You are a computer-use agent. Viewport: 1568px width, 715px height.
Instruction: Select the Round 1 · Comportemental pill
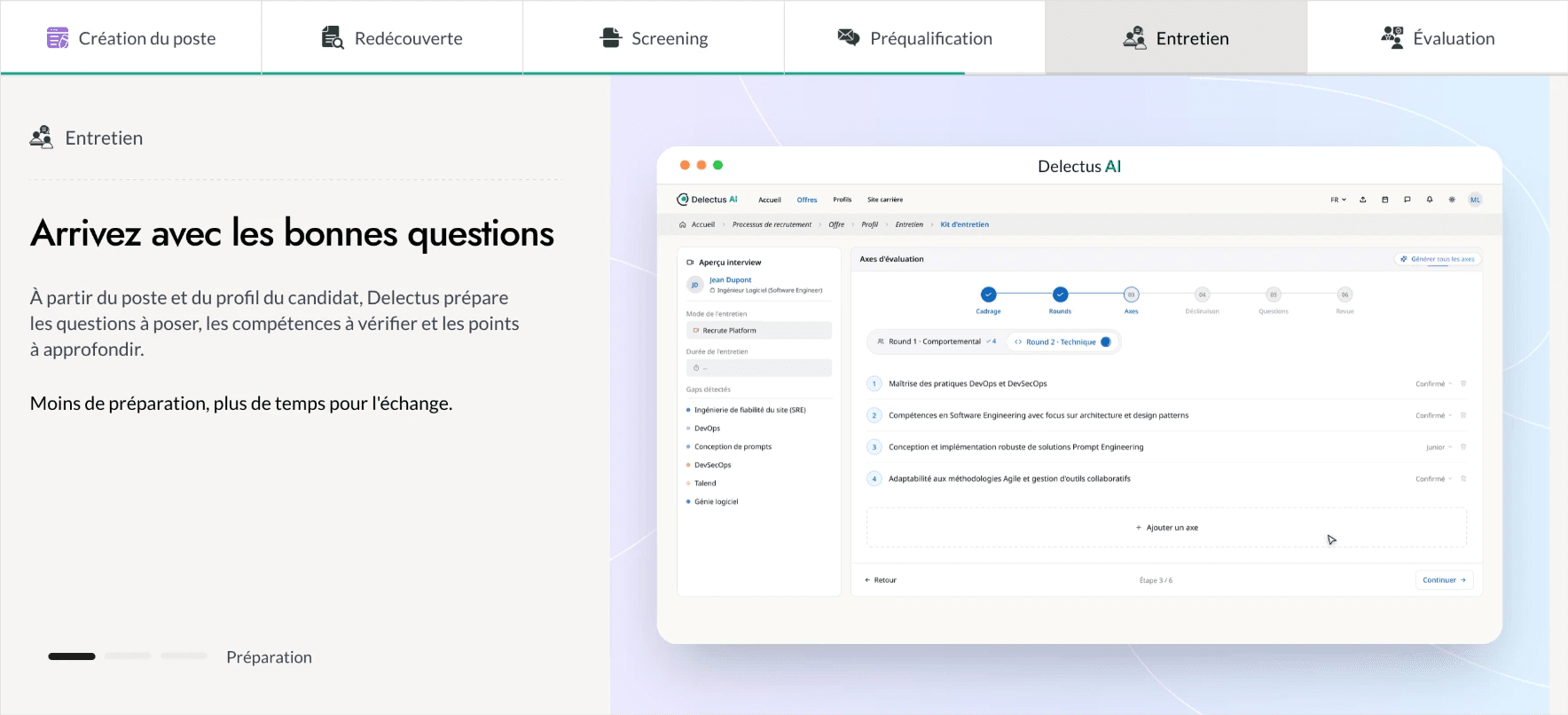pyautogui.click(x=936, y=342)
